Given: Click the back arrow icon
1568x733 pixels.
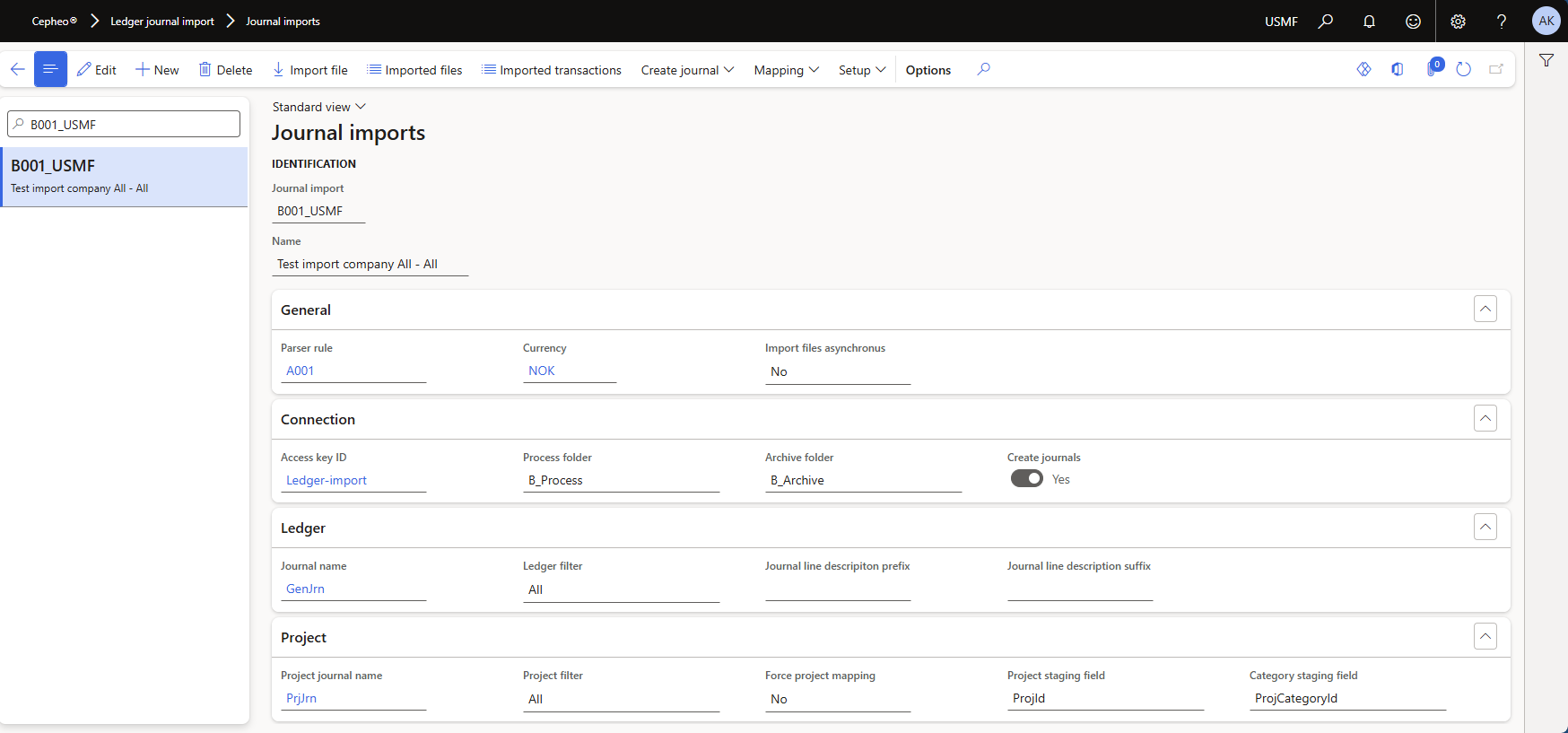Looking at the screenshot, I should pyautogui.click(x=17, y=69).
